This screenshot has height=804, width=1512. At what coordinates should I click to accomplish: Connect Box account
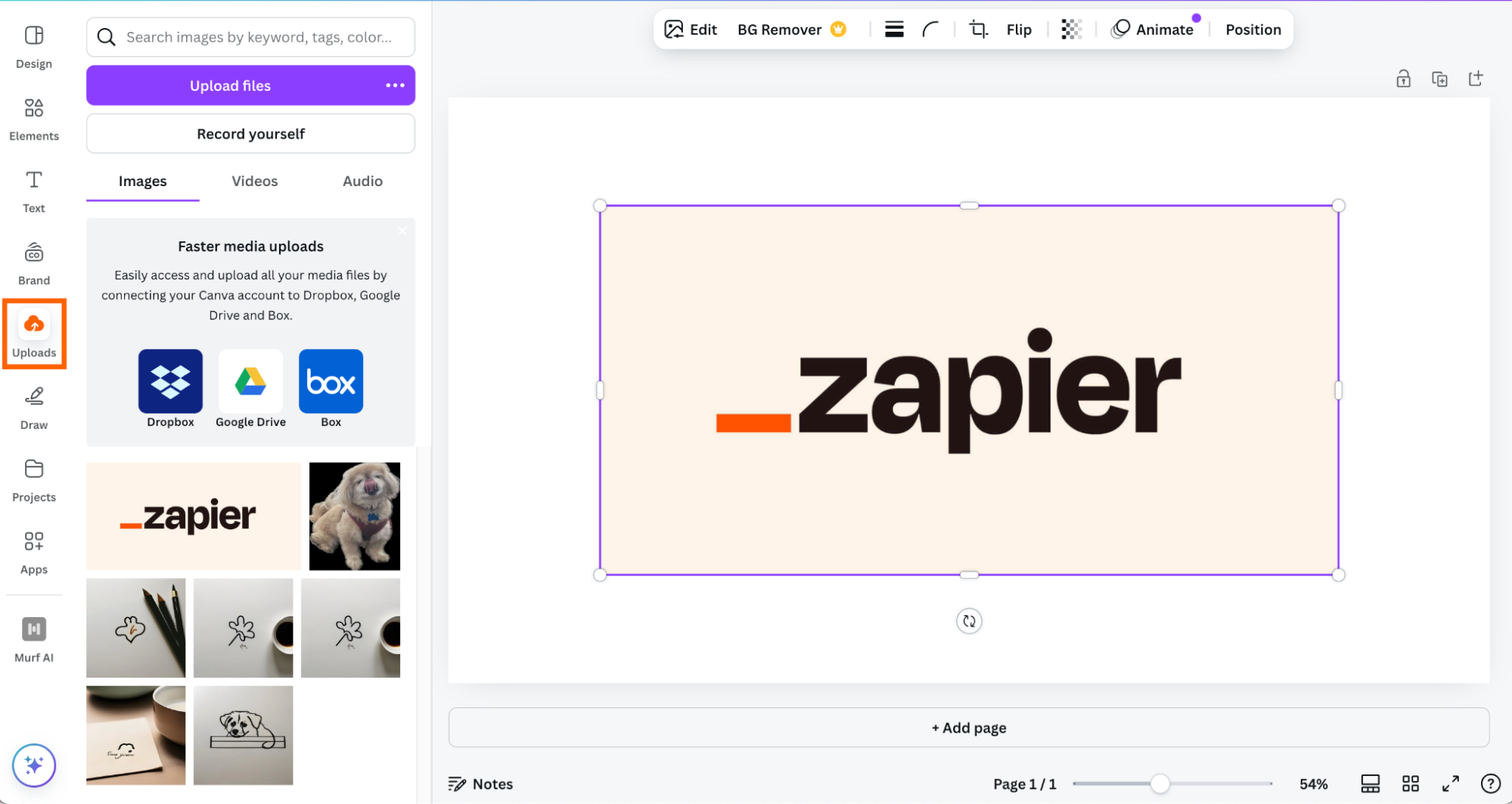pyautogui.click(x=331, y=389)
